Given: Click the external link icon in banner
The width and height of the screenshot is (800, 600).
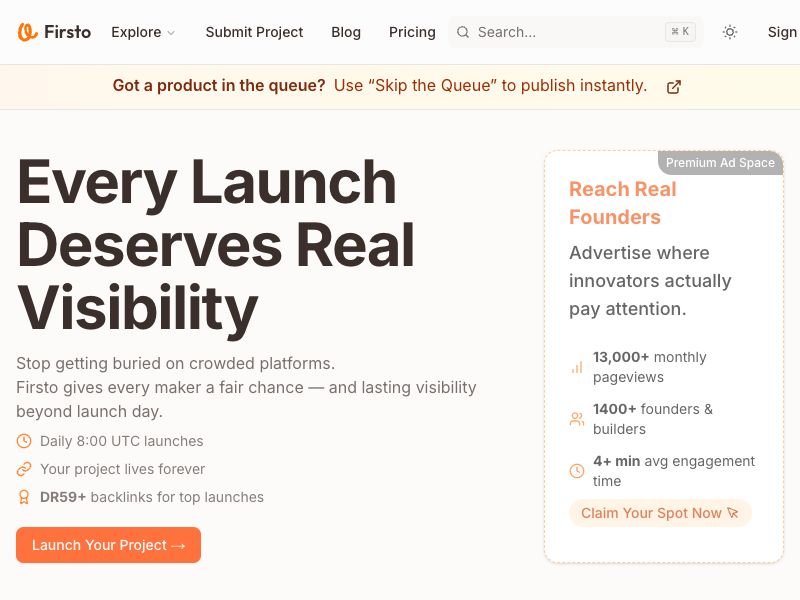Looking at the screenshot, I should click(x=673, y=87).
